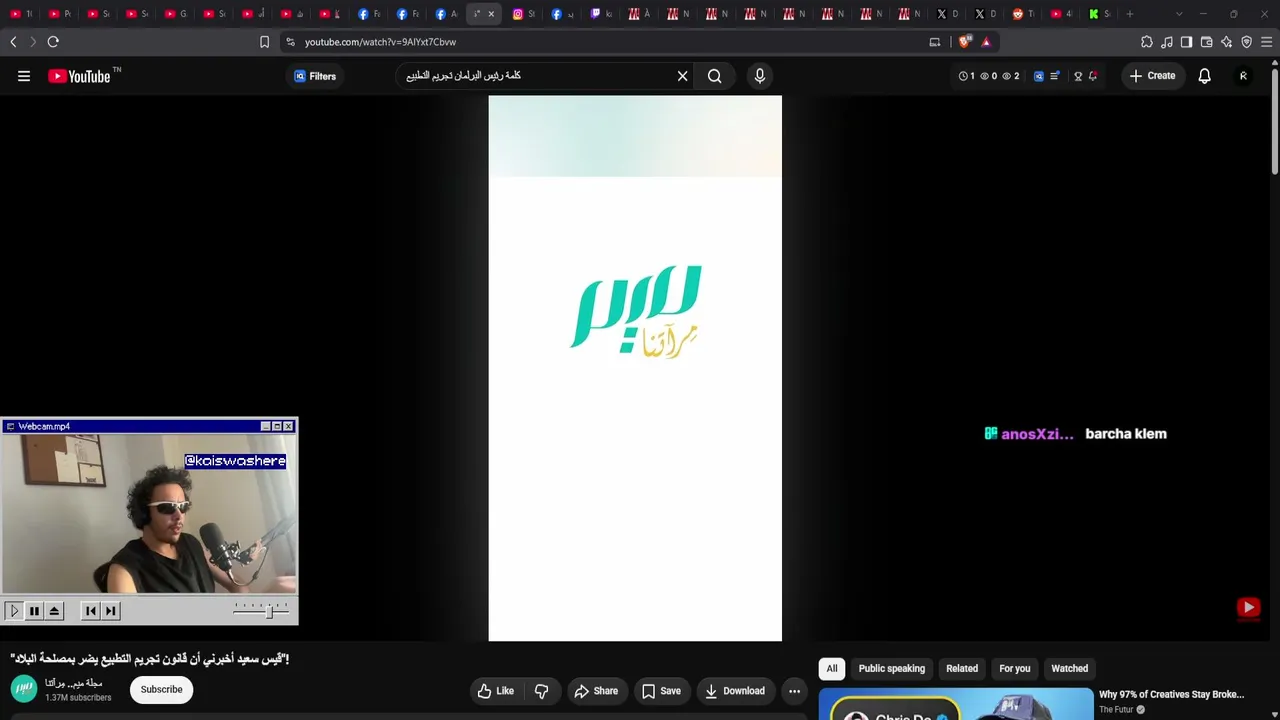Start voice search with the microphone

pyautogui.click(x=760, y=76)
